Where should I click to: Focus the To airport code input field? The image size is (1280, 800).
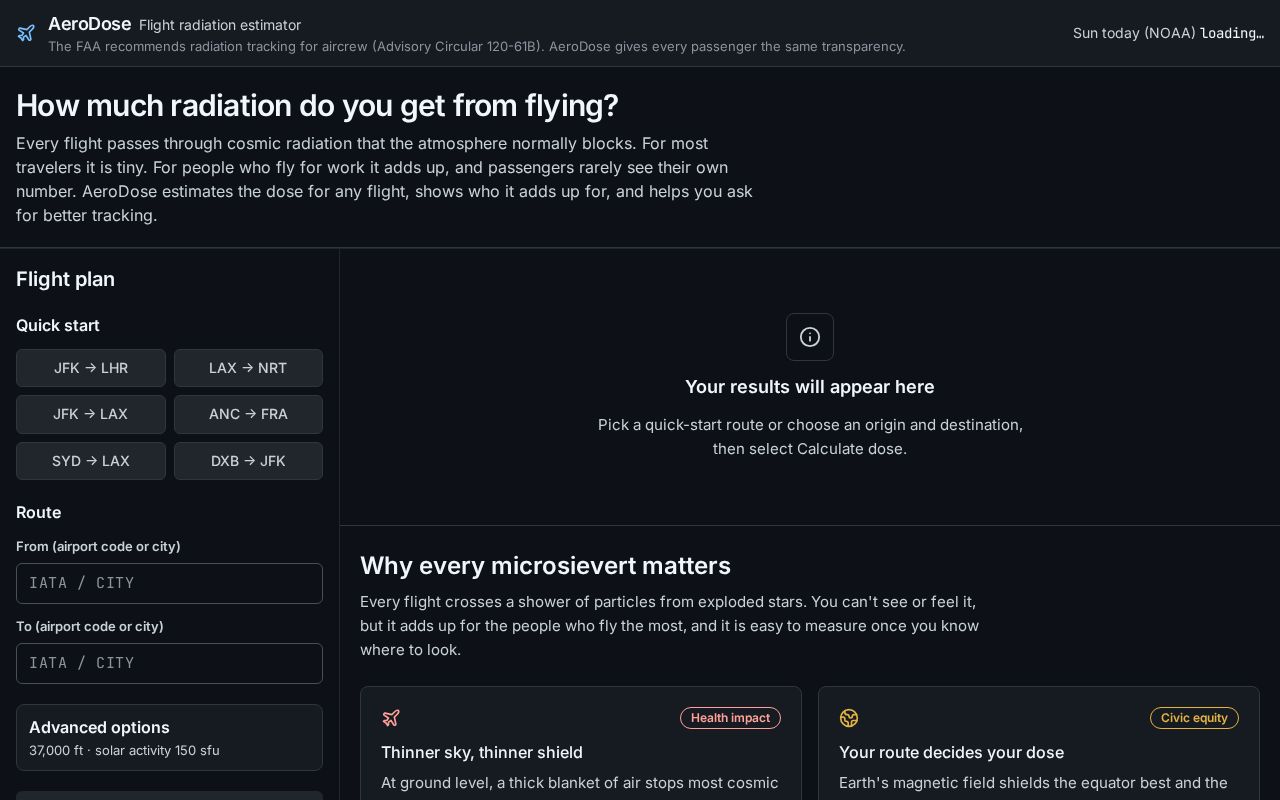point(169,663)
